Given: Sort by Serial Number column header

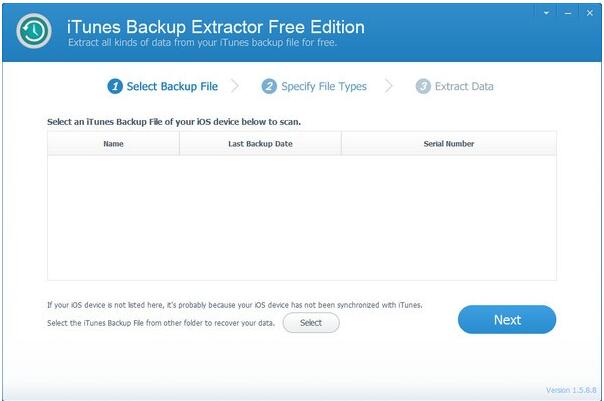Looking at the screenshot, I should [449, 144].
